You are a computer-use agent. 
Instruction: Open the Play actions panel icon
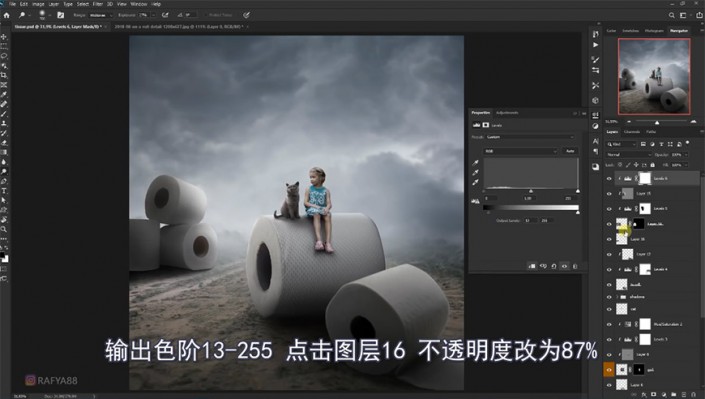[x=595, y=45]
